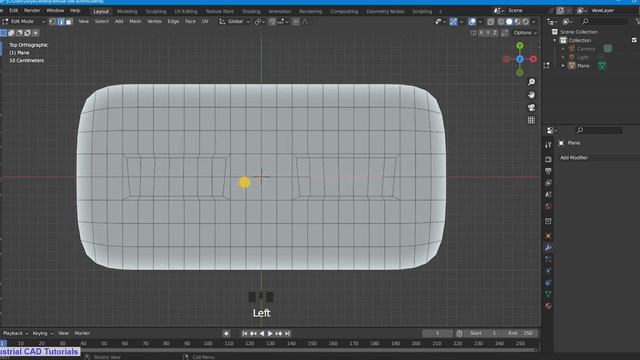
Task: Toggle X-ray mode icon
Action: coord(491,22)
